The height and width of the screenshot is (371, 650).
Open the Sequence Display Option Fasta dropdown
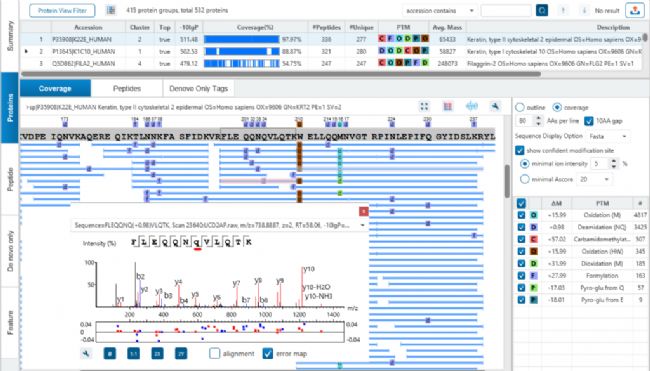[x=608, y=136]
